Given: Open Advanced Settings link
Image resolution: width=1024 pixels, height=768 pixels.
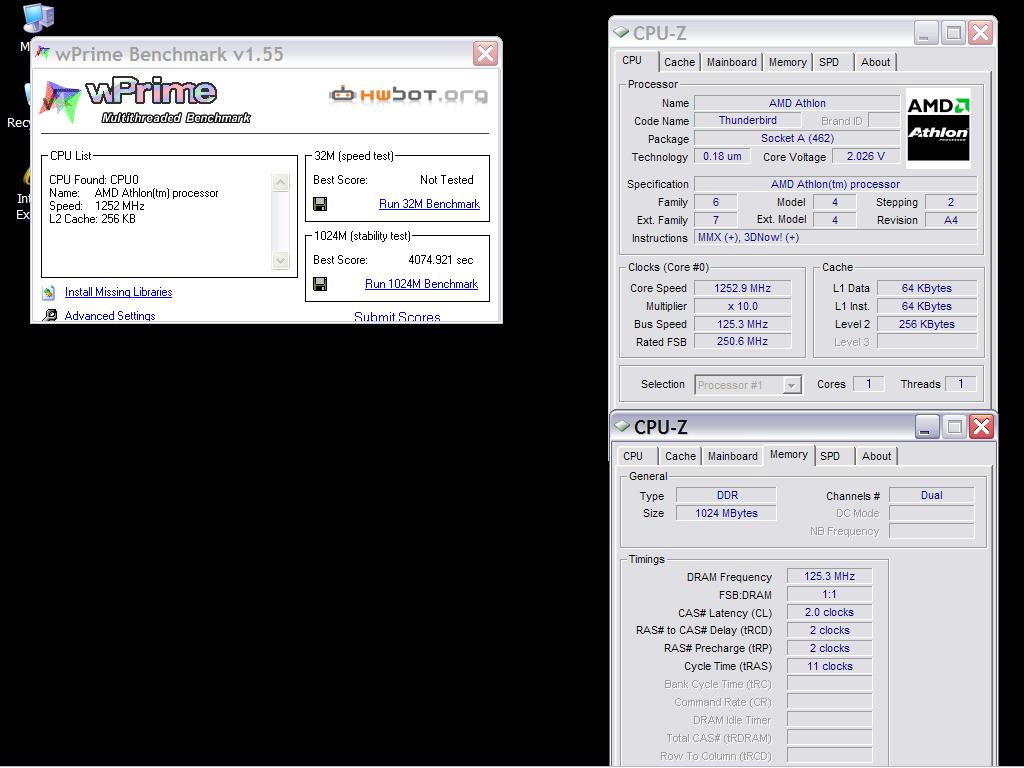Looking at the screenshot, I should tap(110, 315).
